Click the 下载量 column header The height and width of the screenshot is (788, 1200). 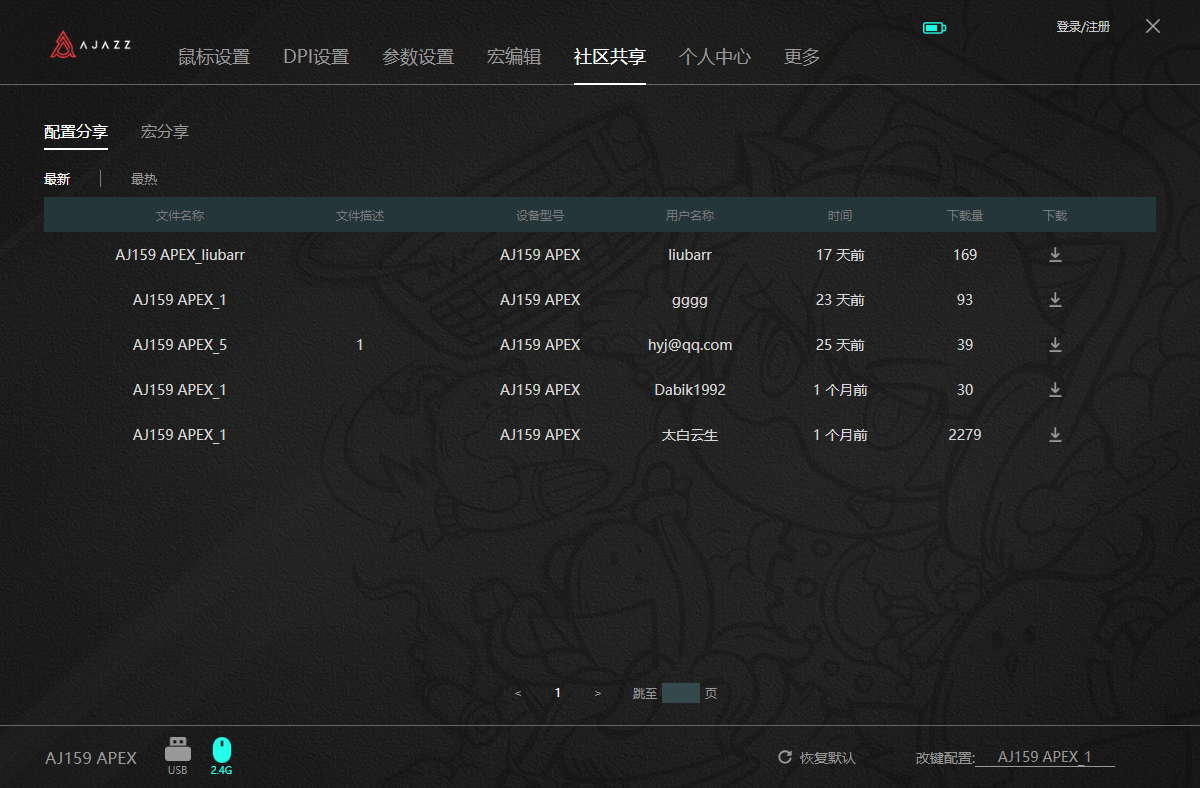965,215
